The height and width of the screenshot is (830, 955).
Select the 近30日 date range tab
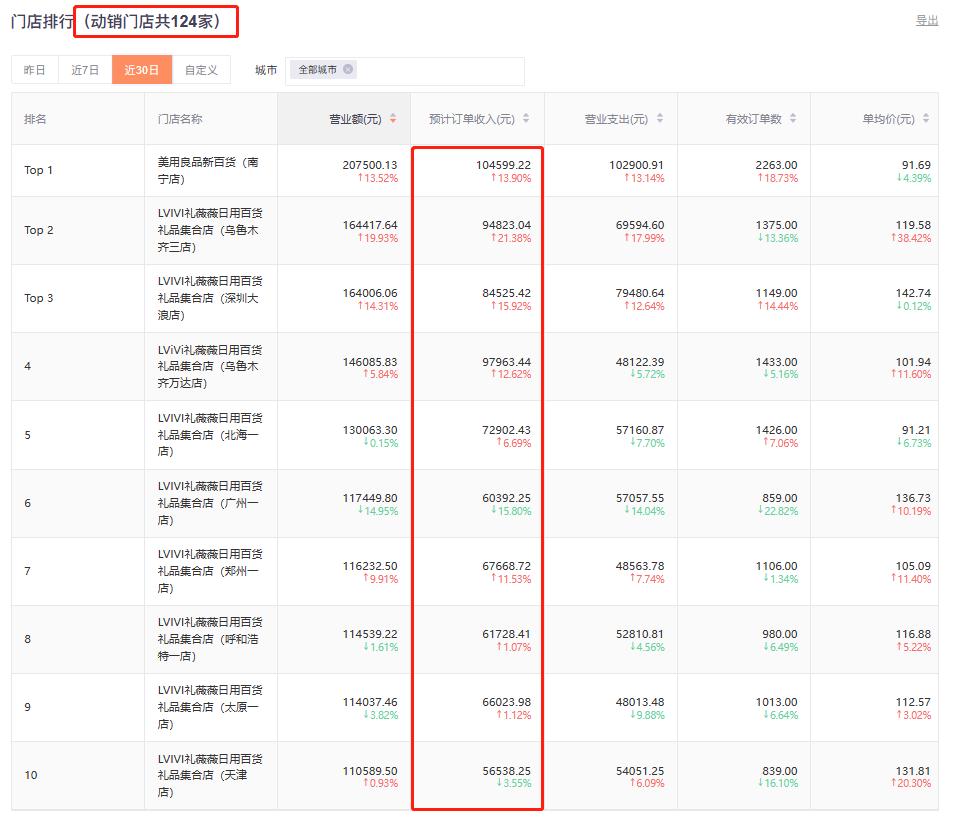pos(142,70)
